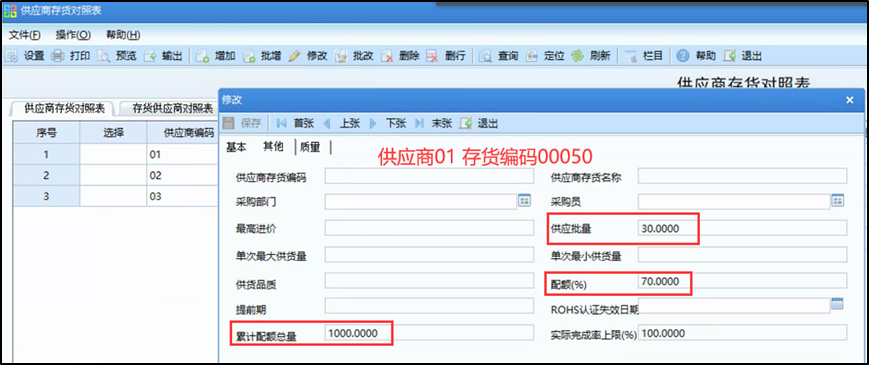This screenshot has width=869, height=365.
Task: Click the 帮助 help toolbar button
Action: [x=696, y=56]
